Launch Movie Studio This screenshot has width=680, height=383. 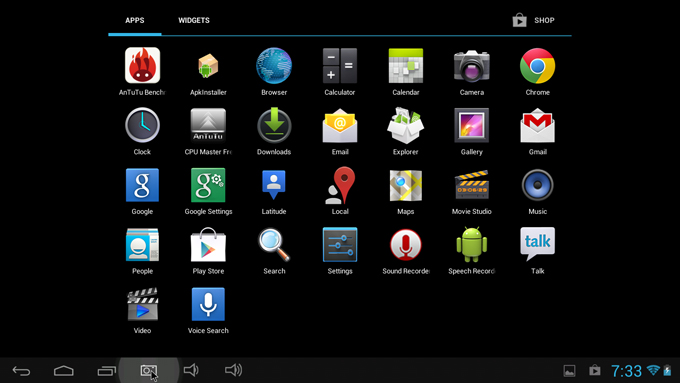[472, 185]
